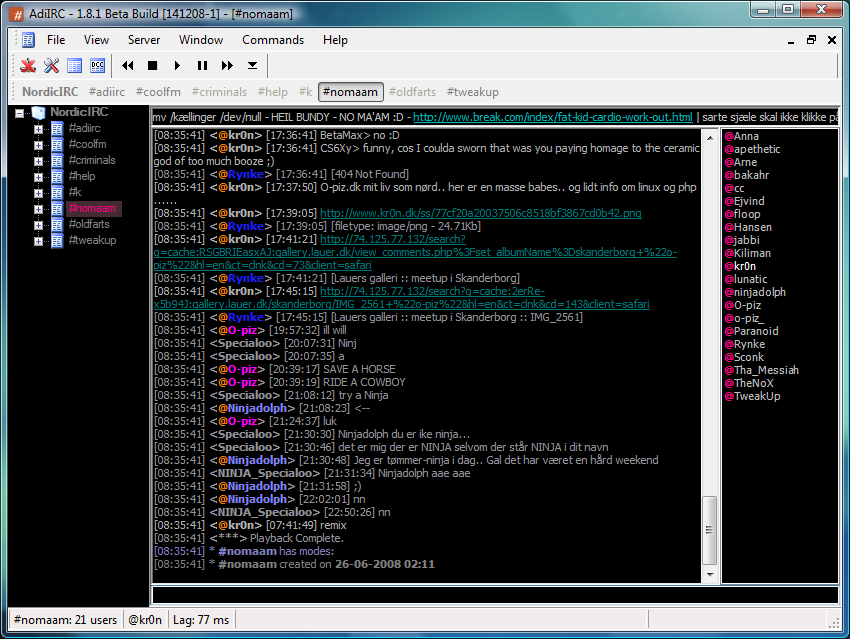The width and height of the screenshot is (850, 639).
Task: Switch to the #coolfm channel tab
Action: (160, 92)
